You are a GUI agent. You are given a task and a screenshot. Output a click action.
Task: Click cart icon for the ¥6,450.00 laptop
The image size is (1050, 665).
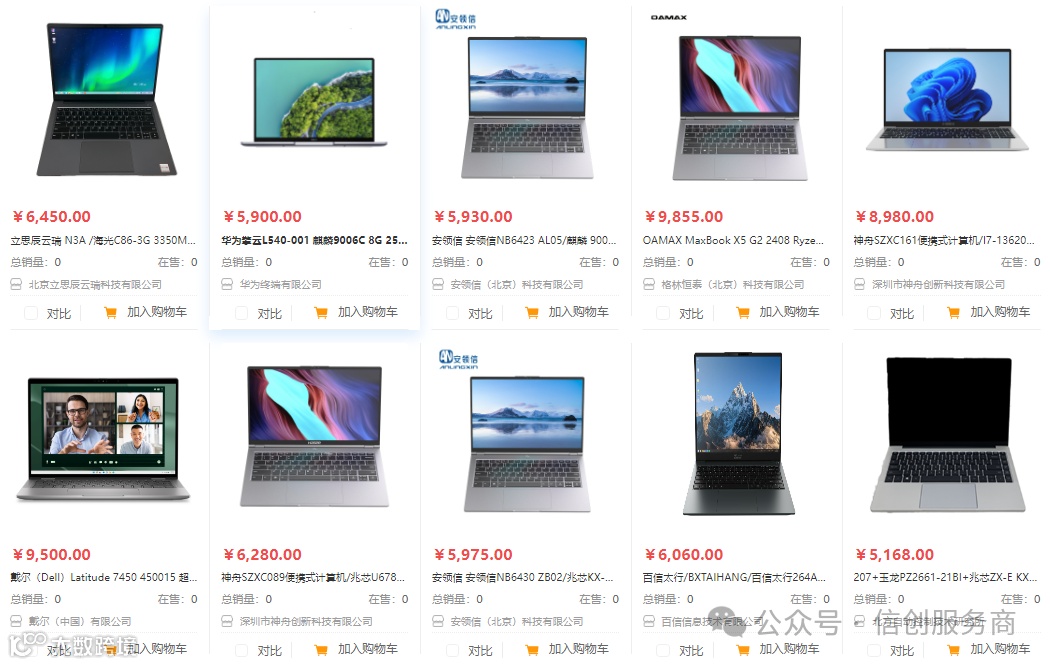click(x=110, y=313)
